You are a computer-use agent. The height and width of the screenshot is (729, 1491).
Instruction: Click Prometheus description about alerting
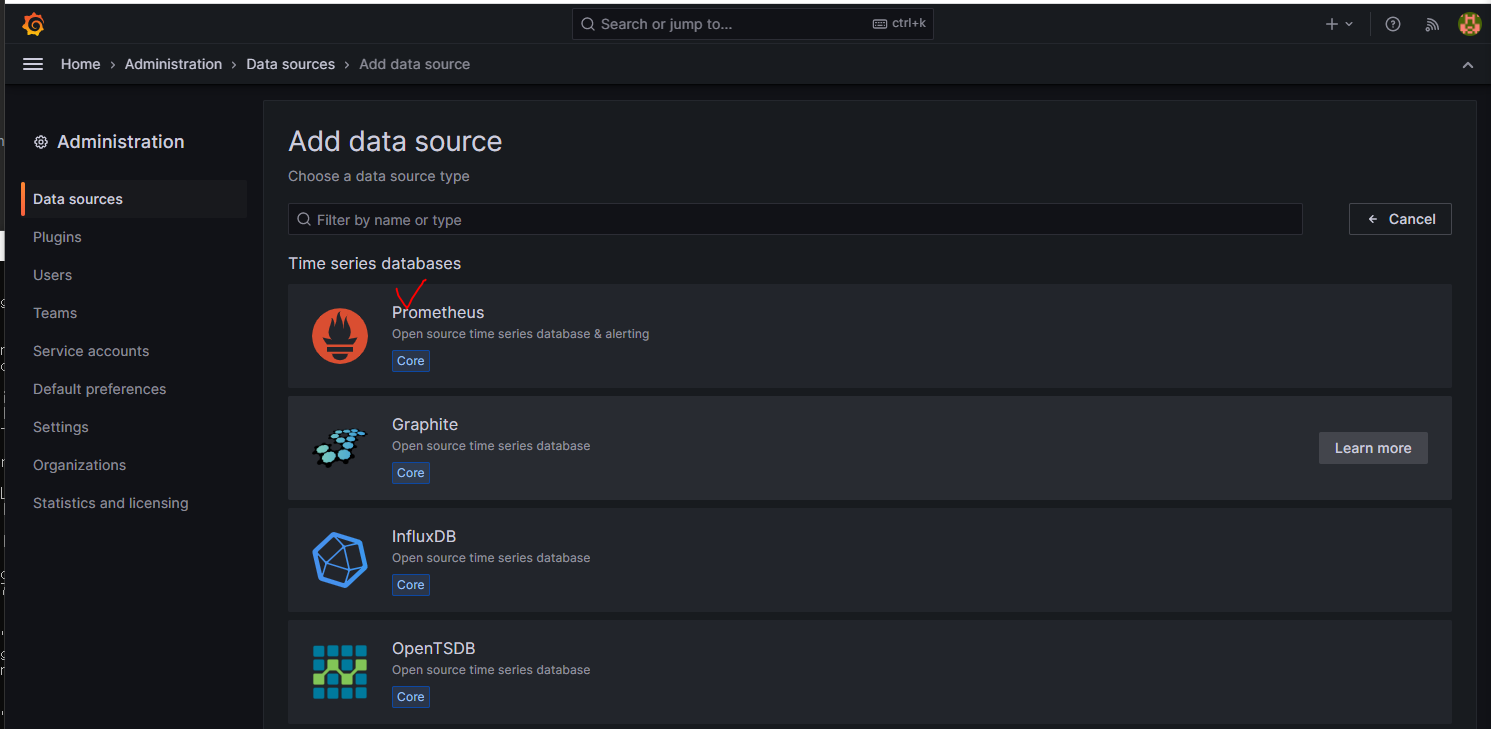[521, 334]
